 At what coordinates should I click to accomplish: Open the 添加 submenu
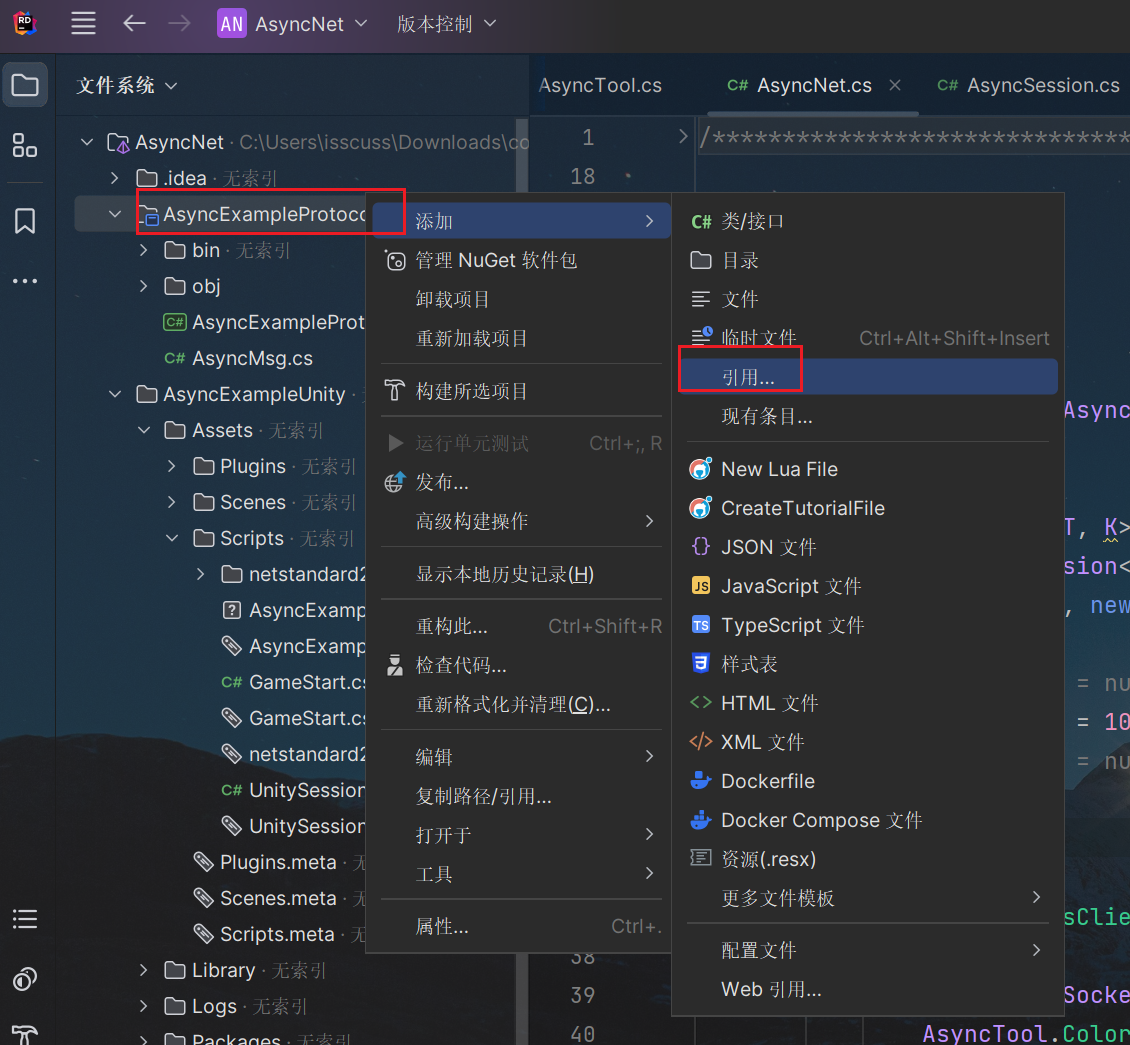tap(521, 221)
